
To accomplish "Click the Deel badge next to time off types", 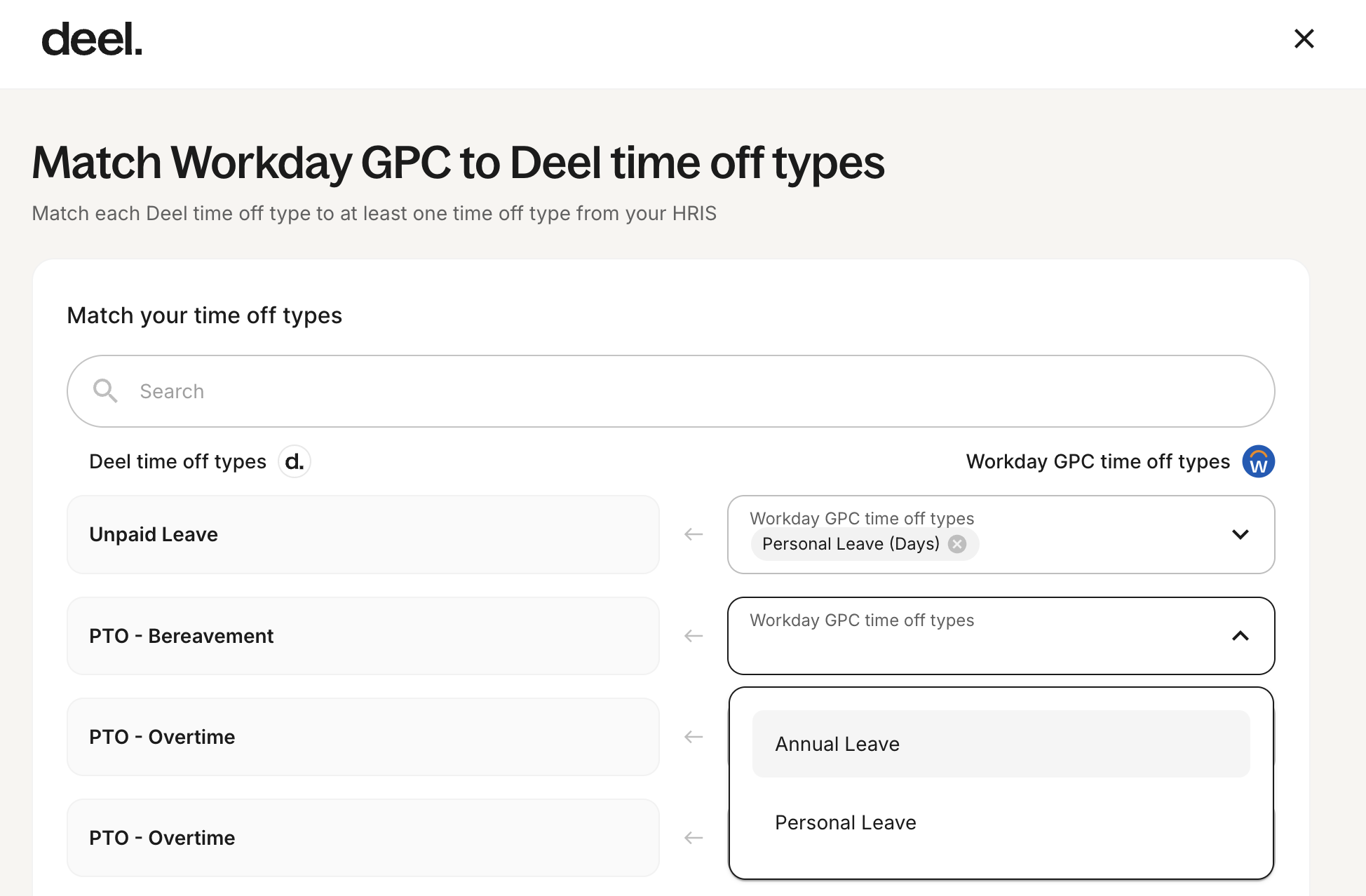I will [295, 461].
